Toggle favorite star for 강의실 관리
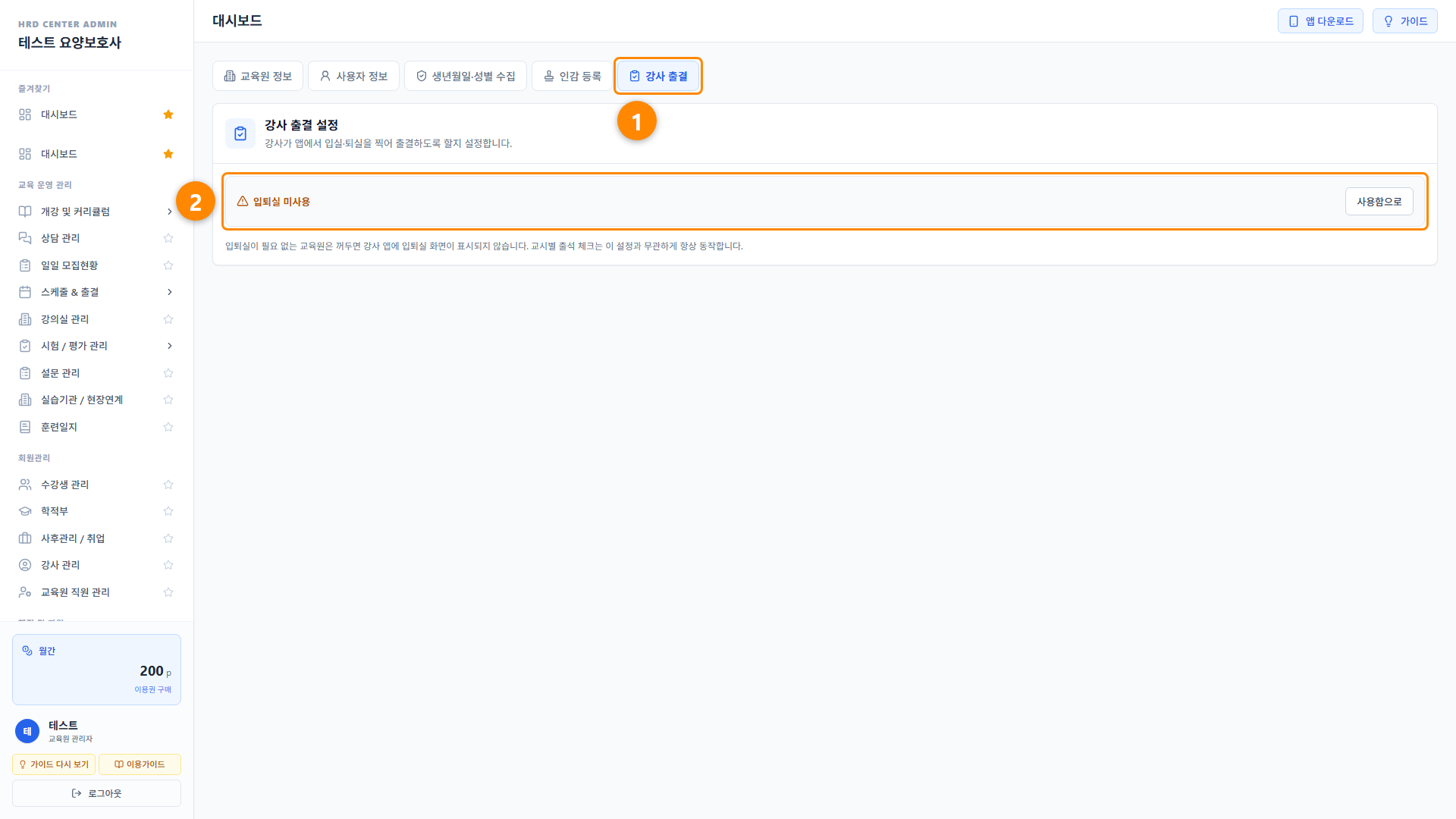The width and height of the screenshot is (1456, 819). [x=168, y=319]
